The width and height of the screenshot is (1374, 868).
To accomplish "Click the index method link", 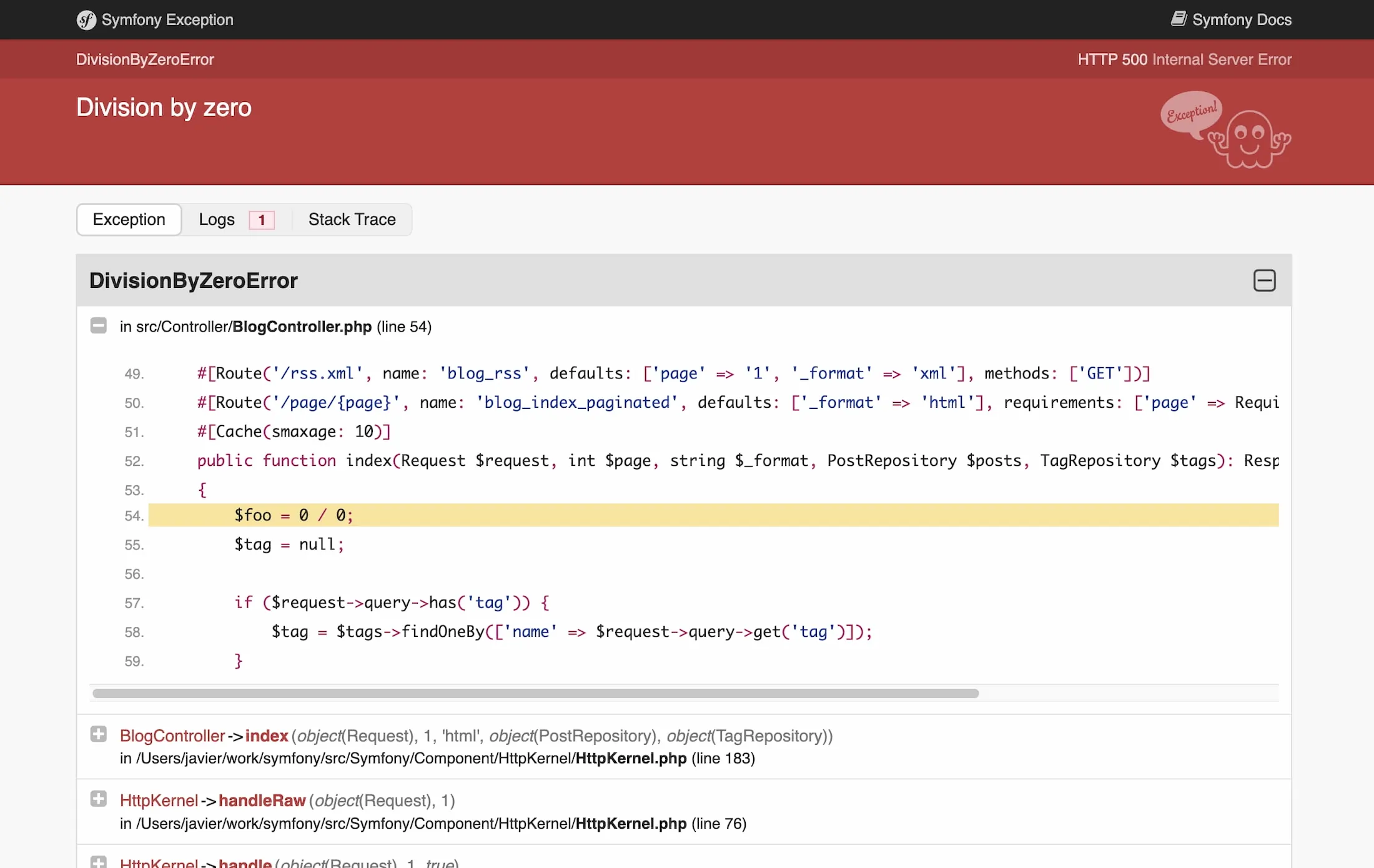I will [x=267, y=736].
